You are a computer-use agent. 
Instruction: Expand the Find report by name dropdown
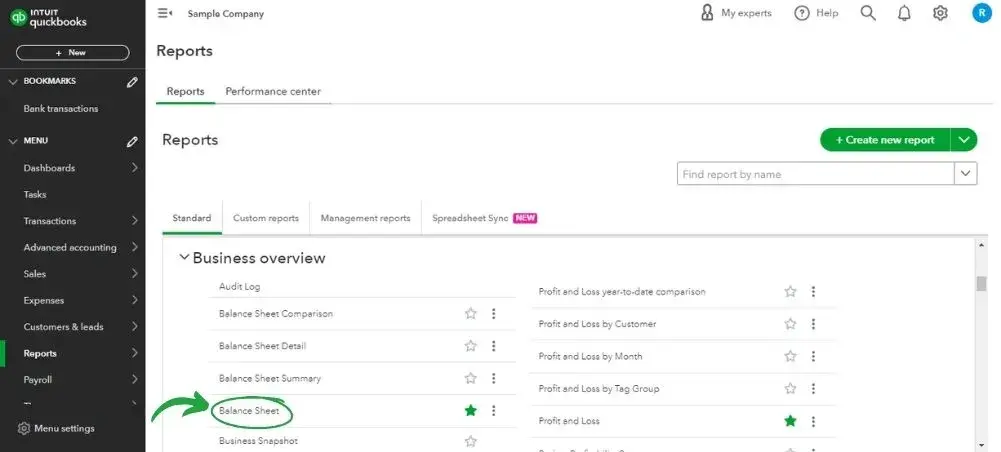966,174
